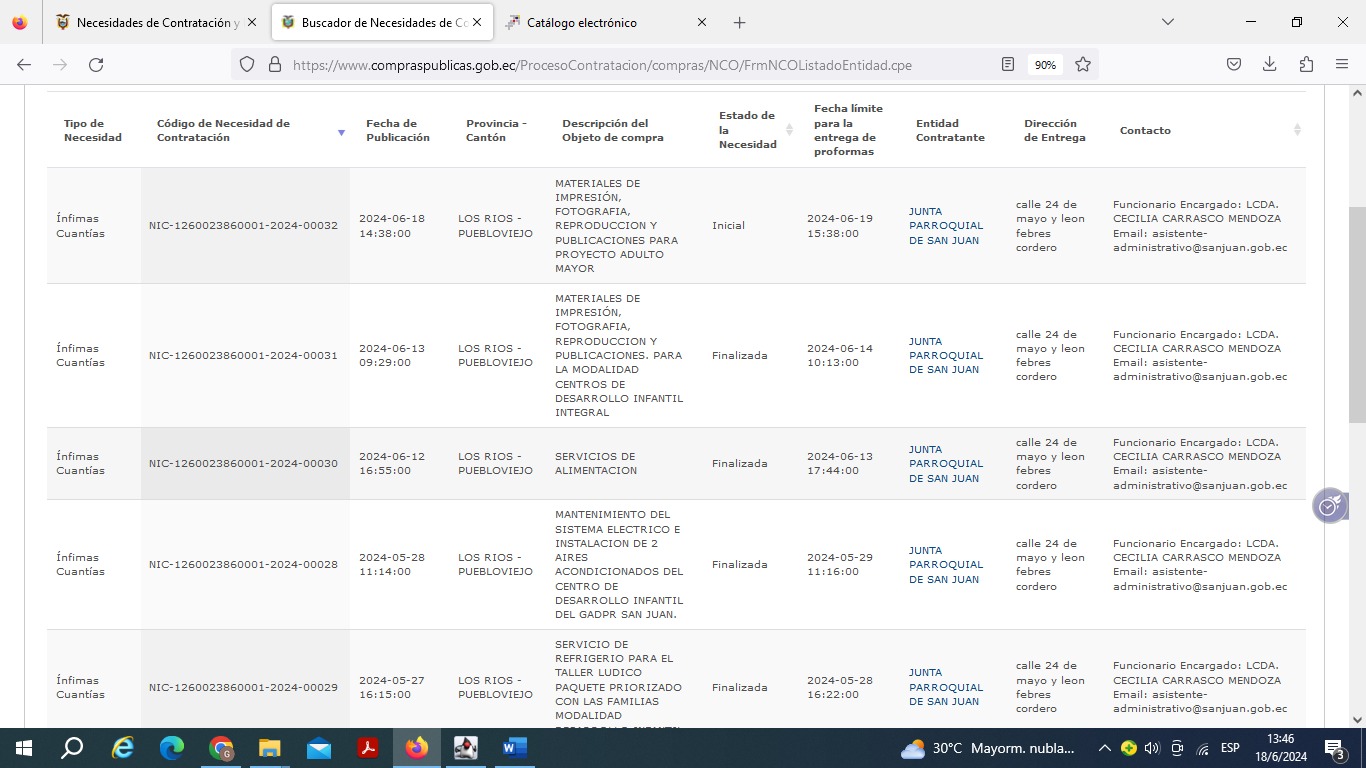Click the floating purple clock widget
This screenshot has height=768, width=1366.
[1329, 507]
